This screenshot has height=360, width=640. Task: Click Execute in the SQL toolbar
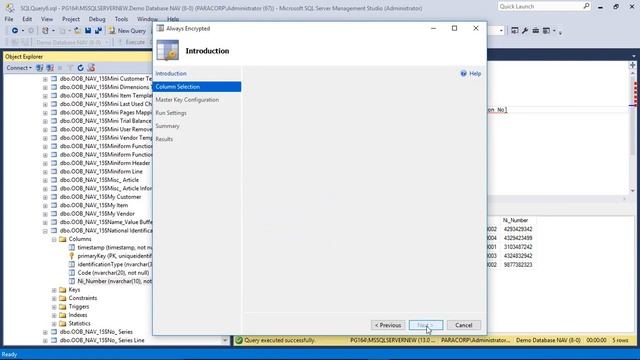pyautogui.click(x=131, y=42)
